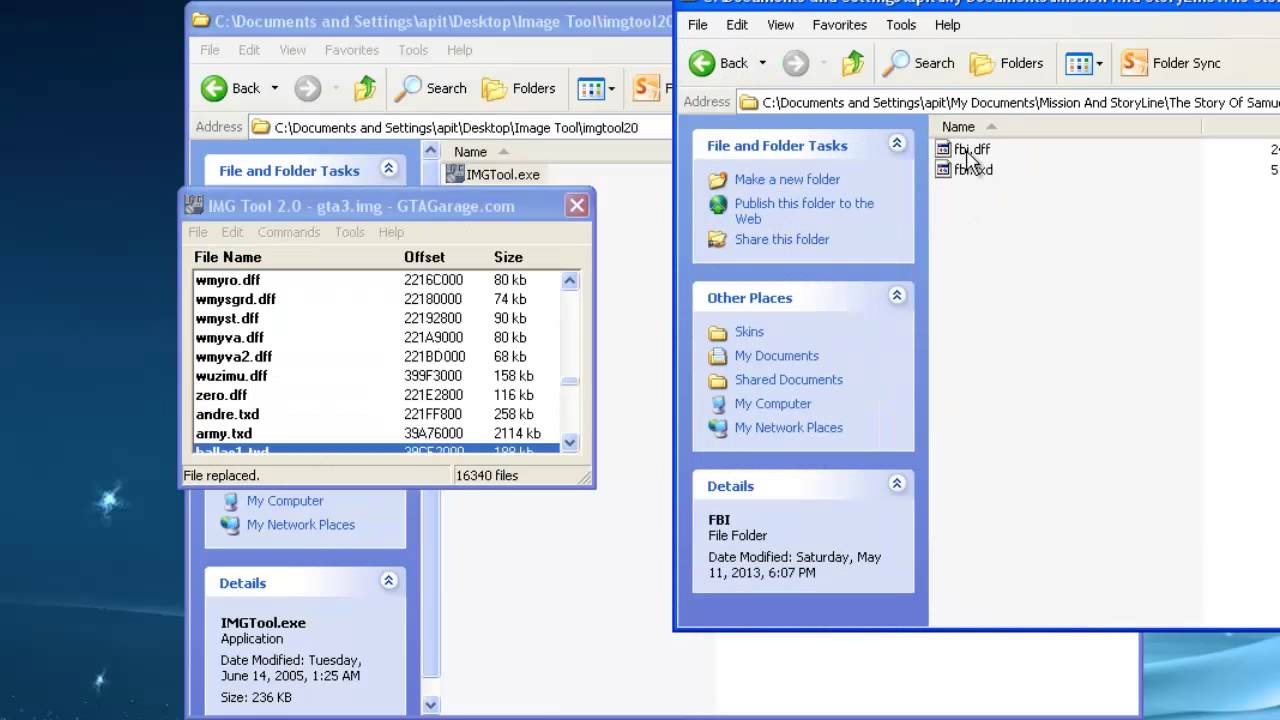
Task: Select wmysgrd.dff row in IMG Tool
Action: tap(376, 299)
